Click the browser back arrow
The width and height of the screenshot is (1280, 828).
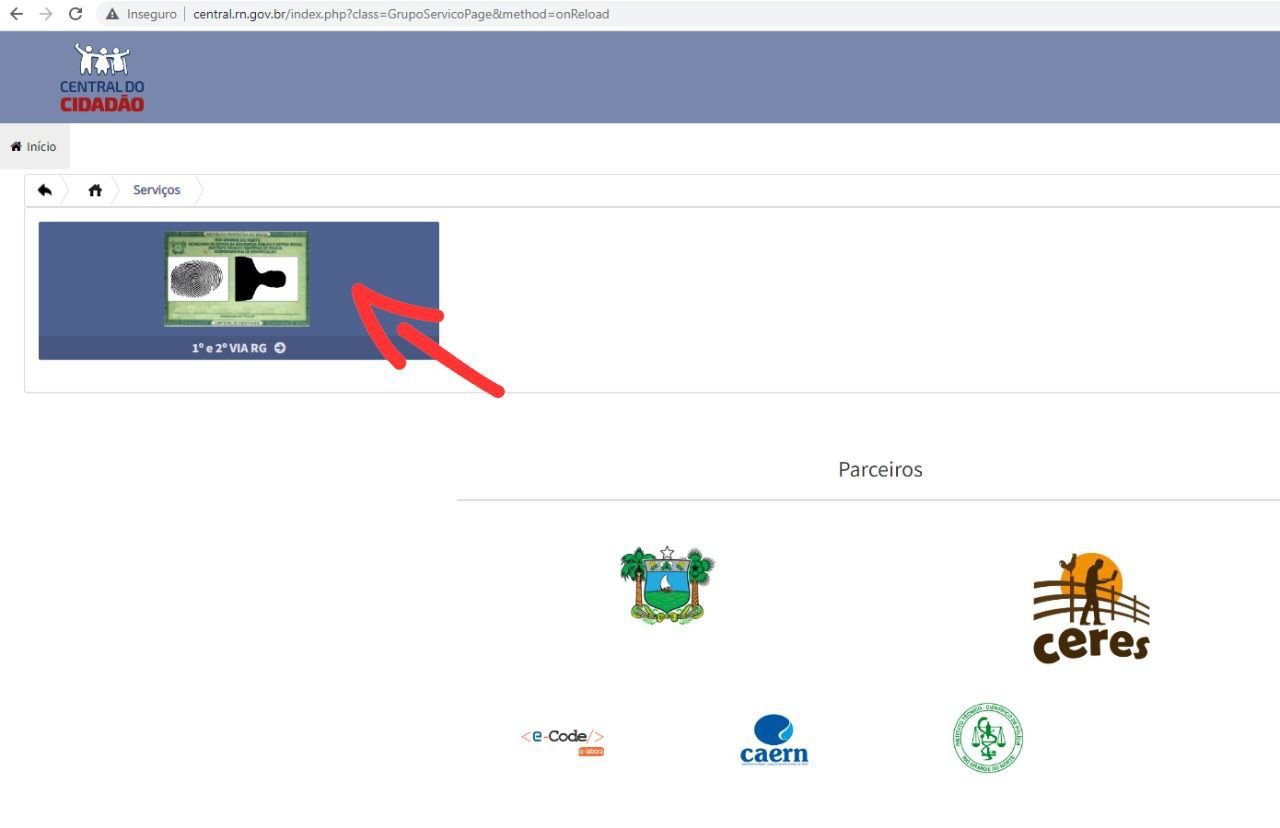pos(16,14)
